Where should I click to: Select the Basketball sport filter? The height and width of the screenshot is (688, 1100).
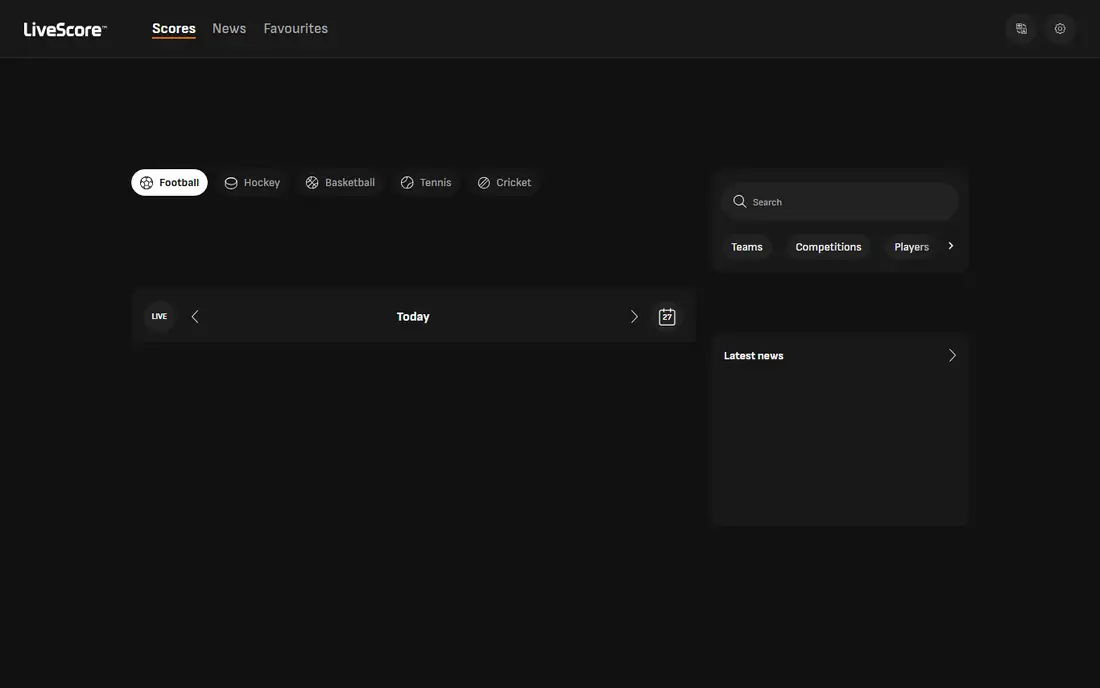click(x=340, y=182)
